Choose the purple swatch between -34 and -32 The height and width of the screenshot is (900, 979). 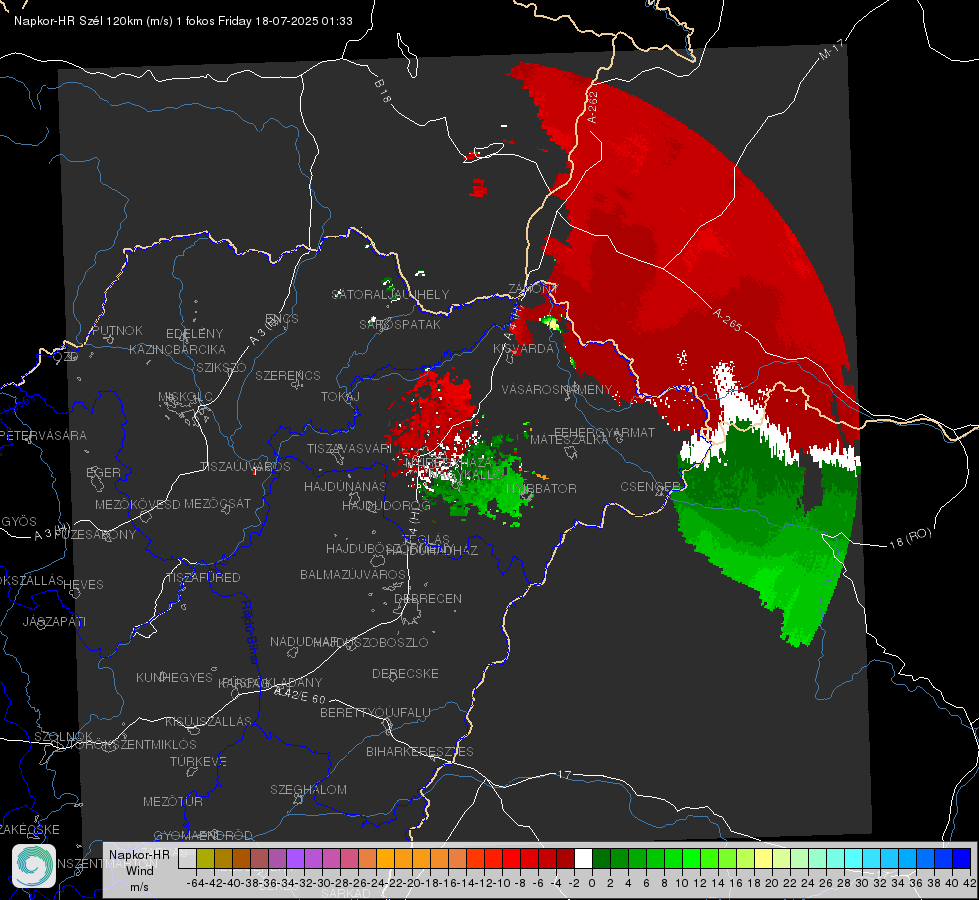click(x=295, y=858)
